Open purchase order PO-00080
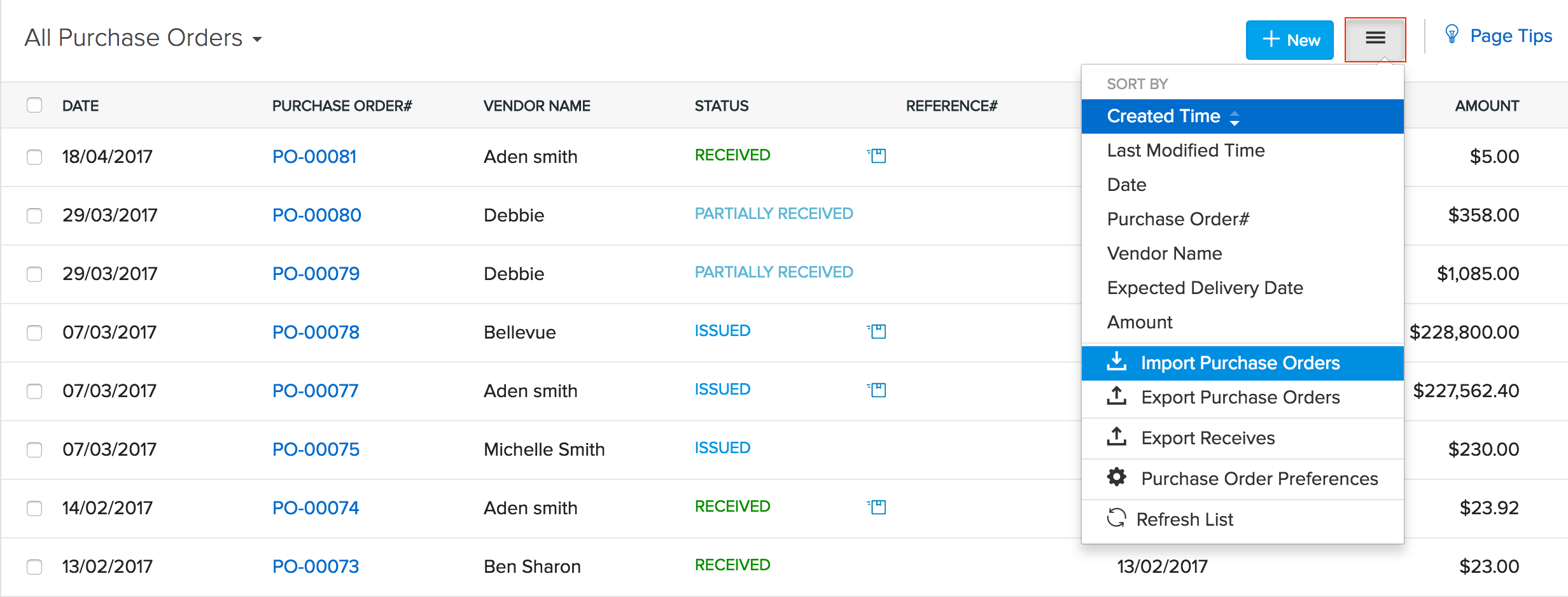The height and width of the screenshot is (597, 1568). point(316,215)
